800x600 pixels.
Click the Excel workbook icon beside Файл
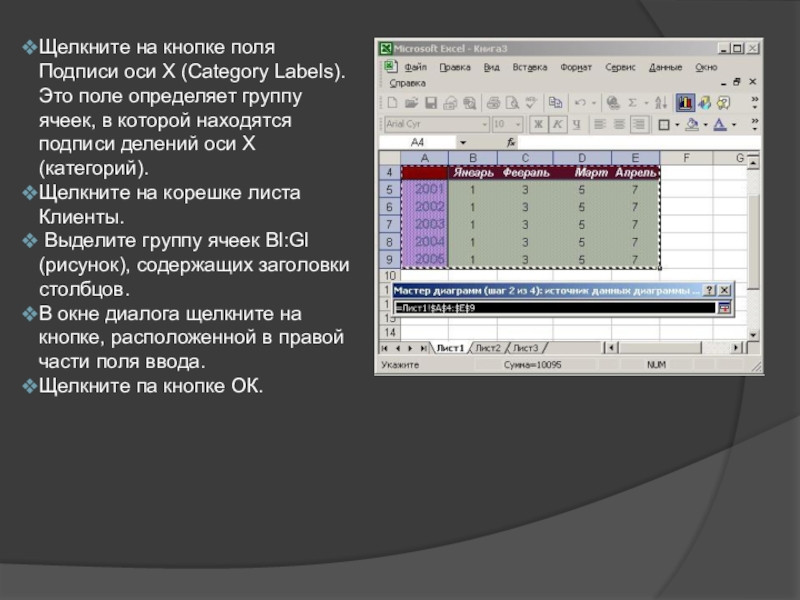[391, 66]
